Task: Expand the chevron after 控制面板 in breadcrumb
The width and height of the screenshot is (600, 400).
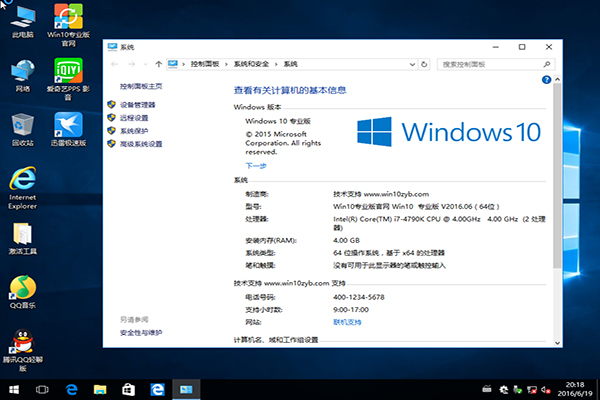Action: click(x=228, y=64)
